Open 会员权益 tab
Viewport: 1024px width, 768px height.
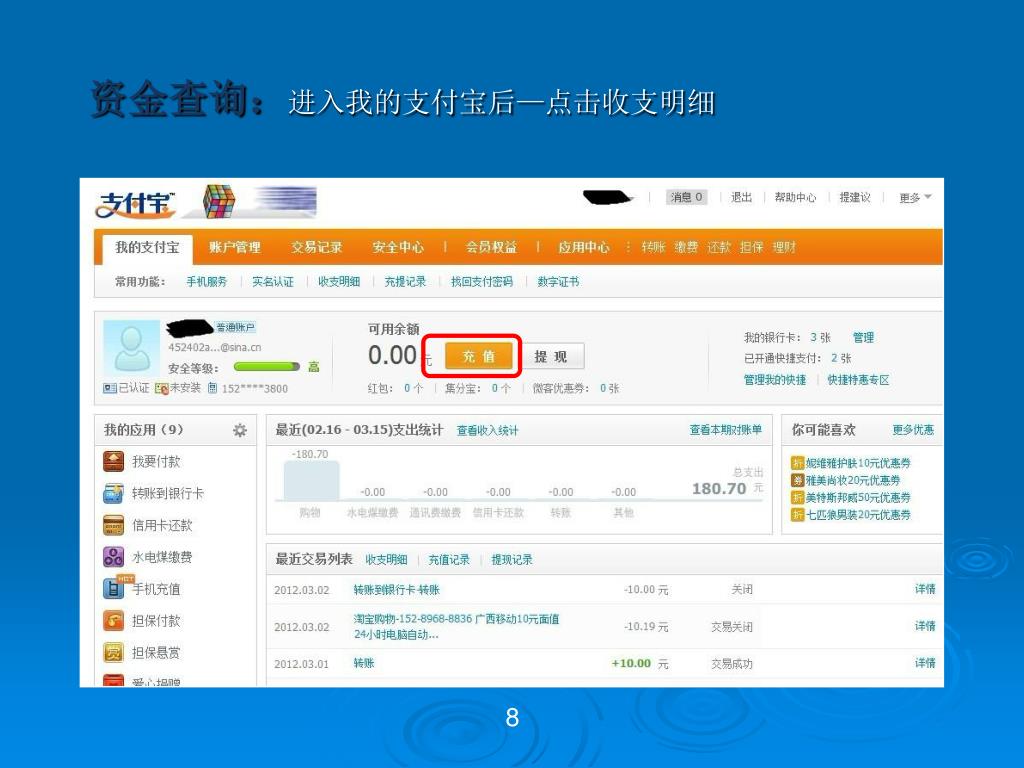491,248
